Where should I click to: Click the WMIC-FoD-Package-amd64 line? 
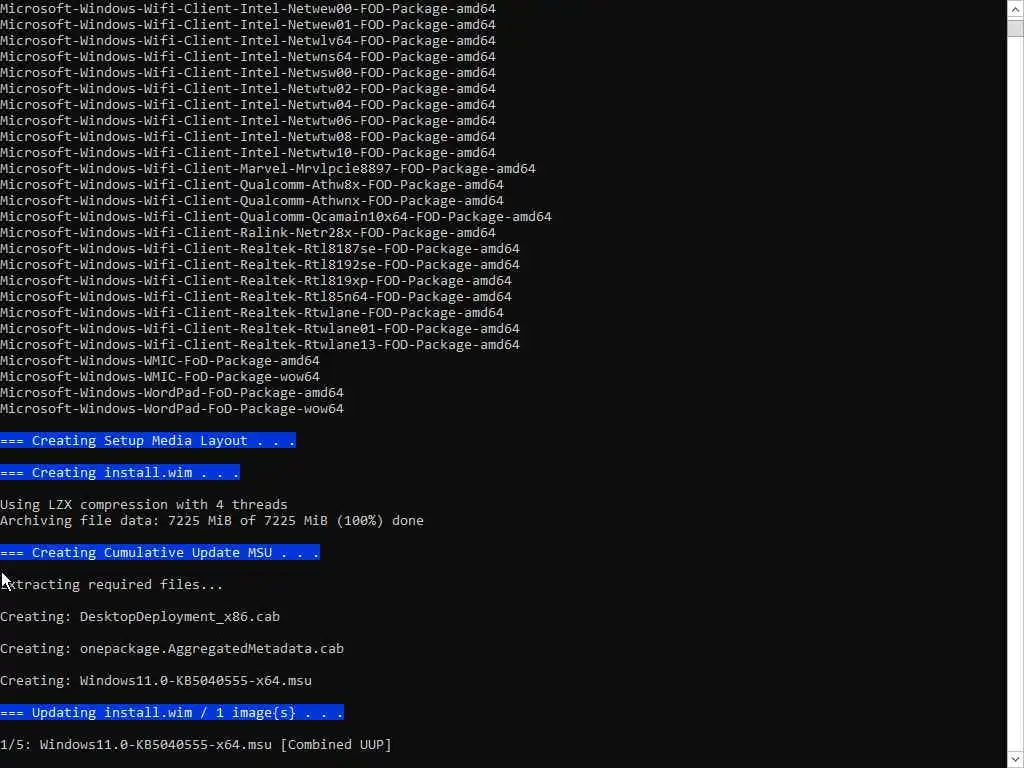[x=160, y=360]
